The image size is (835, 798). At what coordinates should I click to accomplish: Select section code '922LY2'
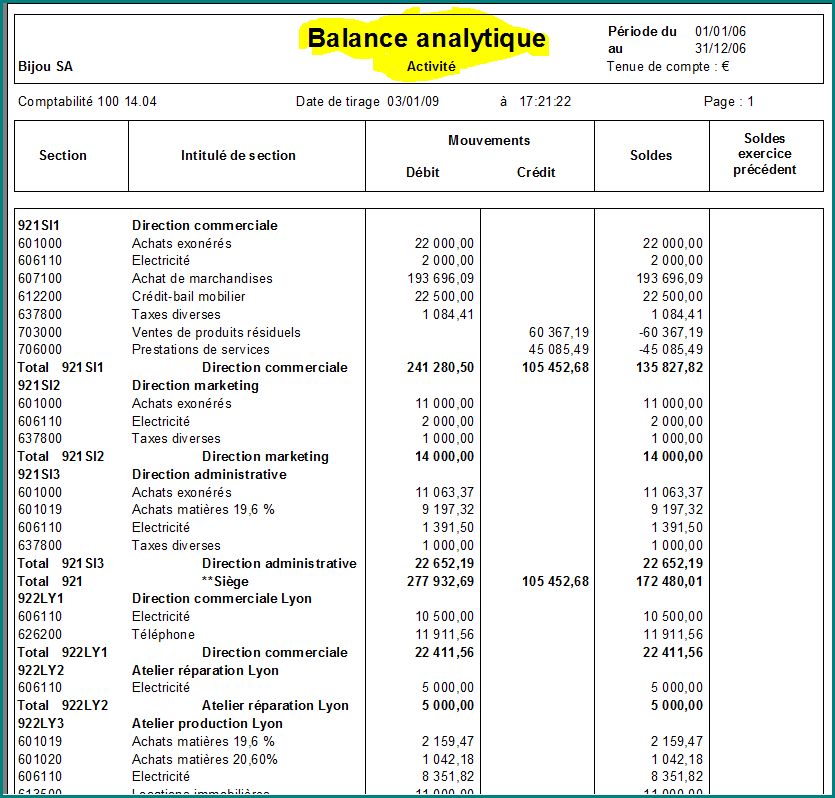click(x=41, y=670)
